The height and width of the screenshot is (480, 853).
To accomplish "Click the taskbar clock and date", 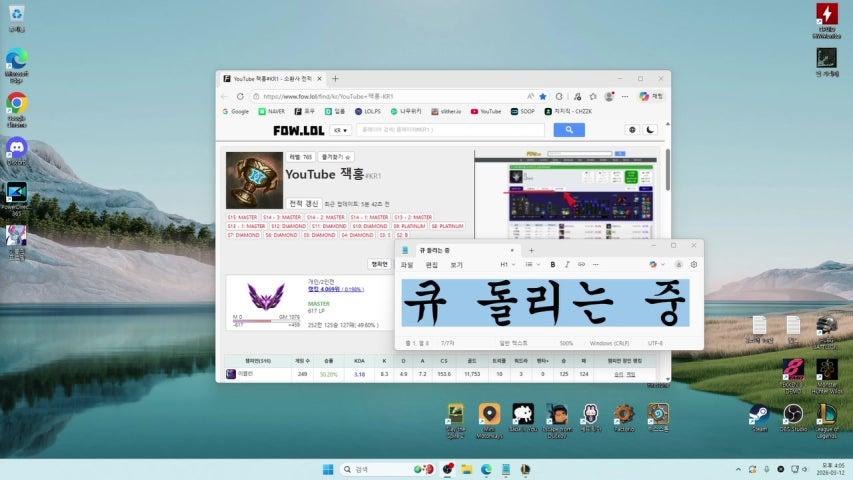I will [833, 469].
